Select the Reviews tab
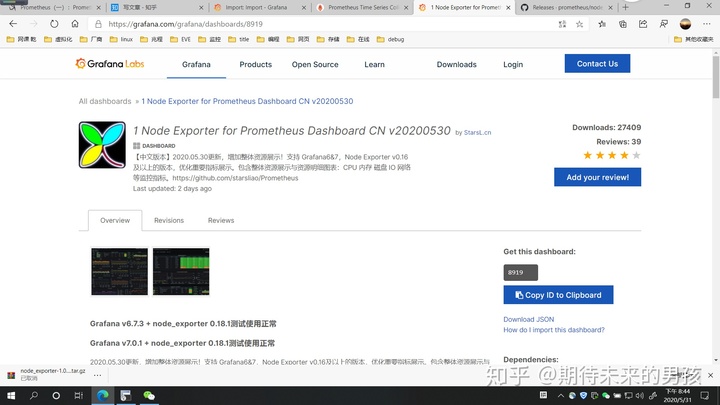Viewport: 720px width, 405px height. [221, 220]
